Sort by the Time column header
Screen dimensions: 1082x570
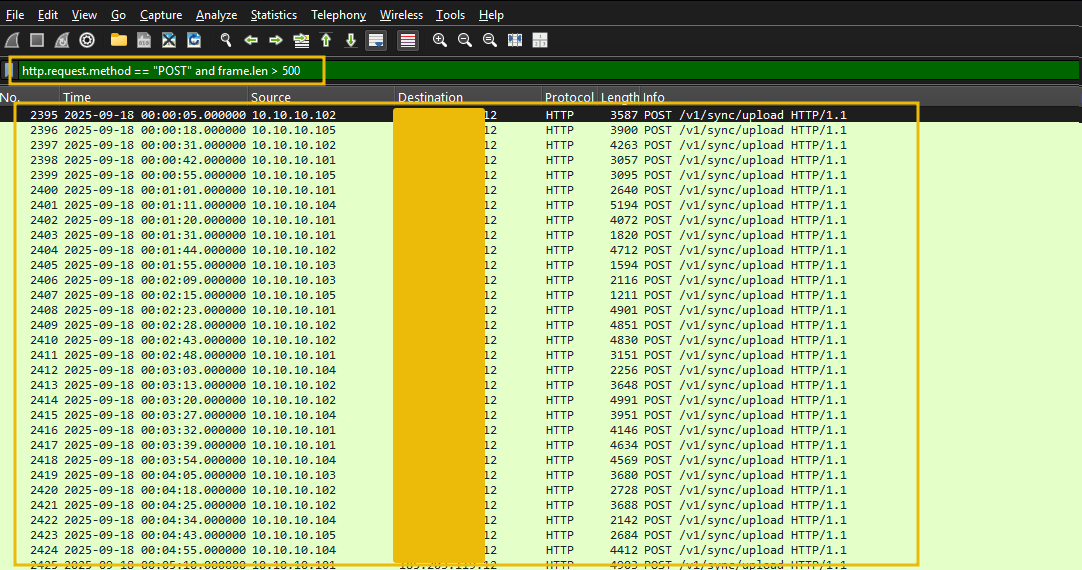click(x=153, y=97)
